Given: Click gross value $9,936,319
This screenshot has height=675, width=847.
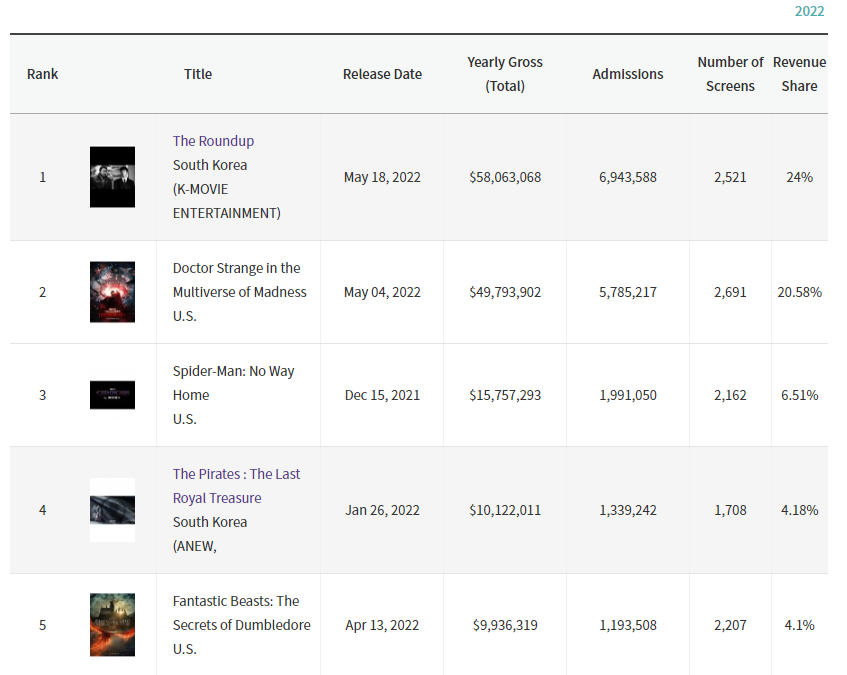Looking at the screenshot, I should point(505,625).
